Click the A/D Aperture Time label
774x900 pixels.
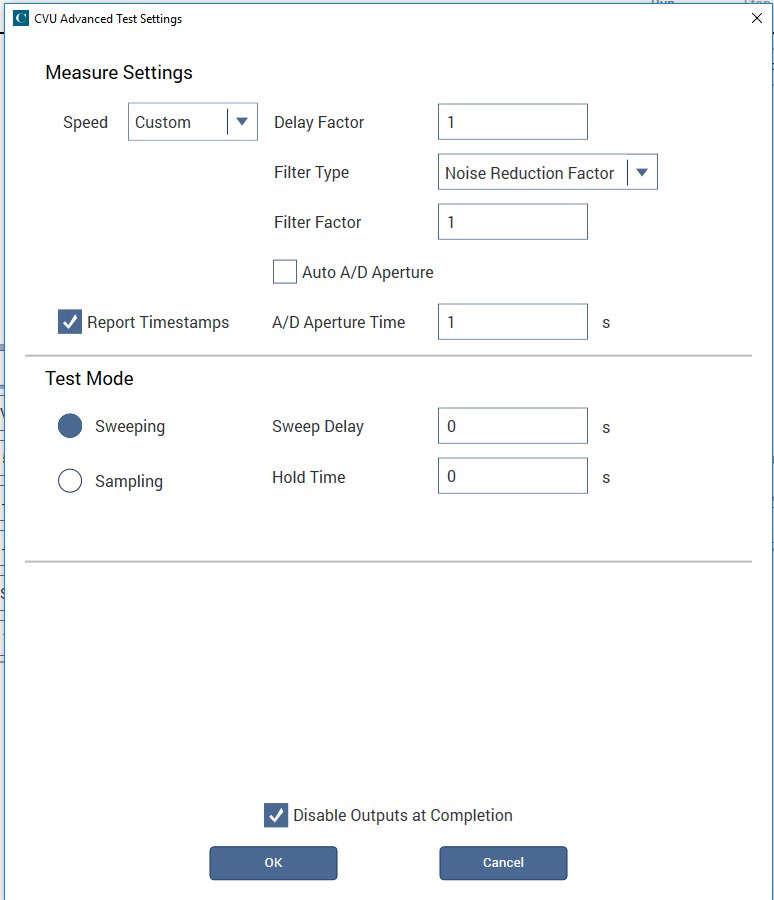[339, 323]
